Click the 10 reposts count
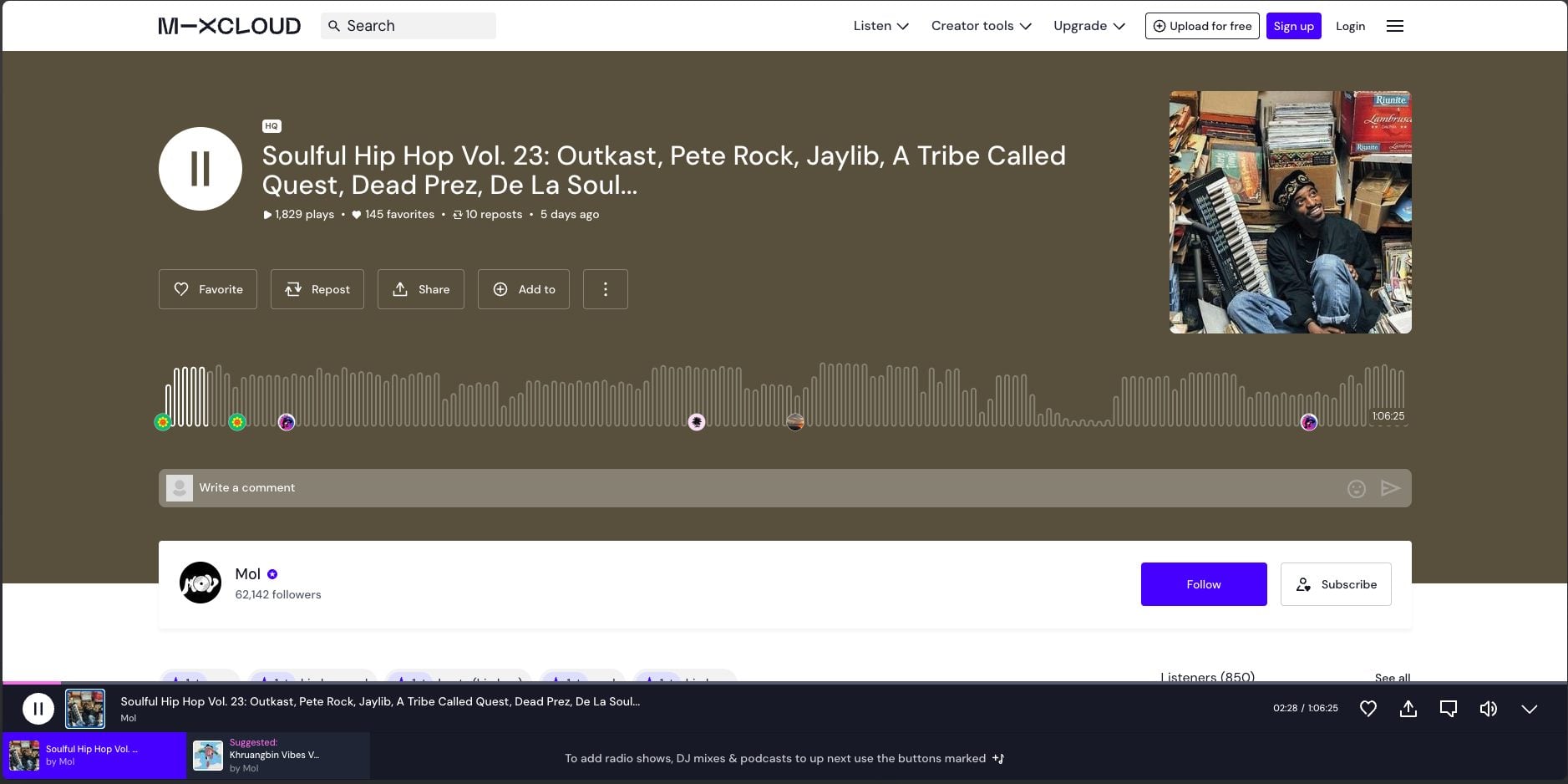Image resolution: width=1568 pixels, height=784 pixels. pos(487,214)
